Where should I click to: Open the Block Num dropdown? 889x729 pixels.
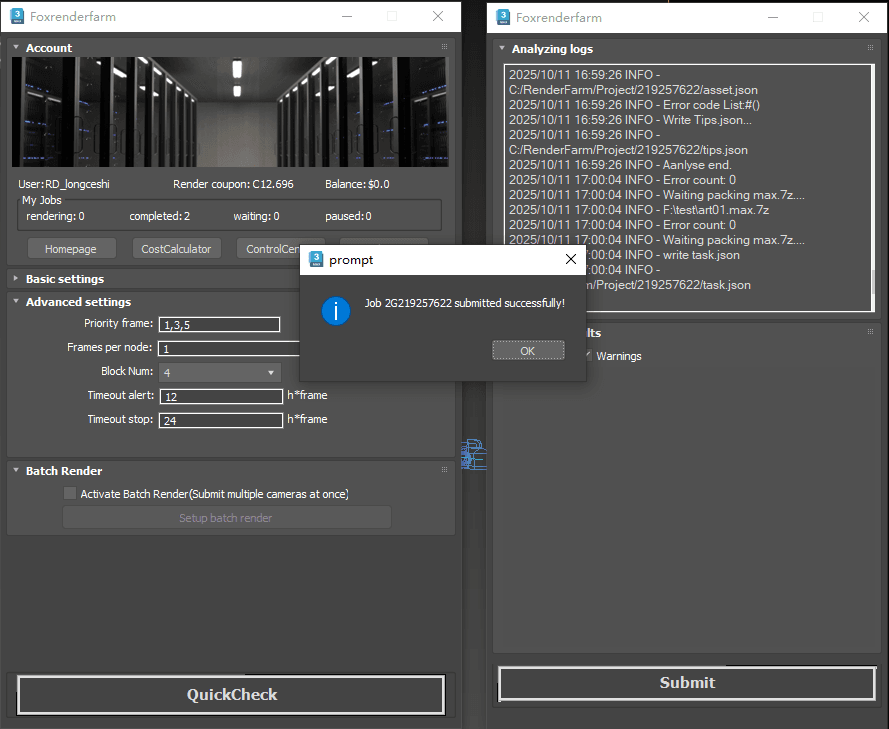click(220, 372)
